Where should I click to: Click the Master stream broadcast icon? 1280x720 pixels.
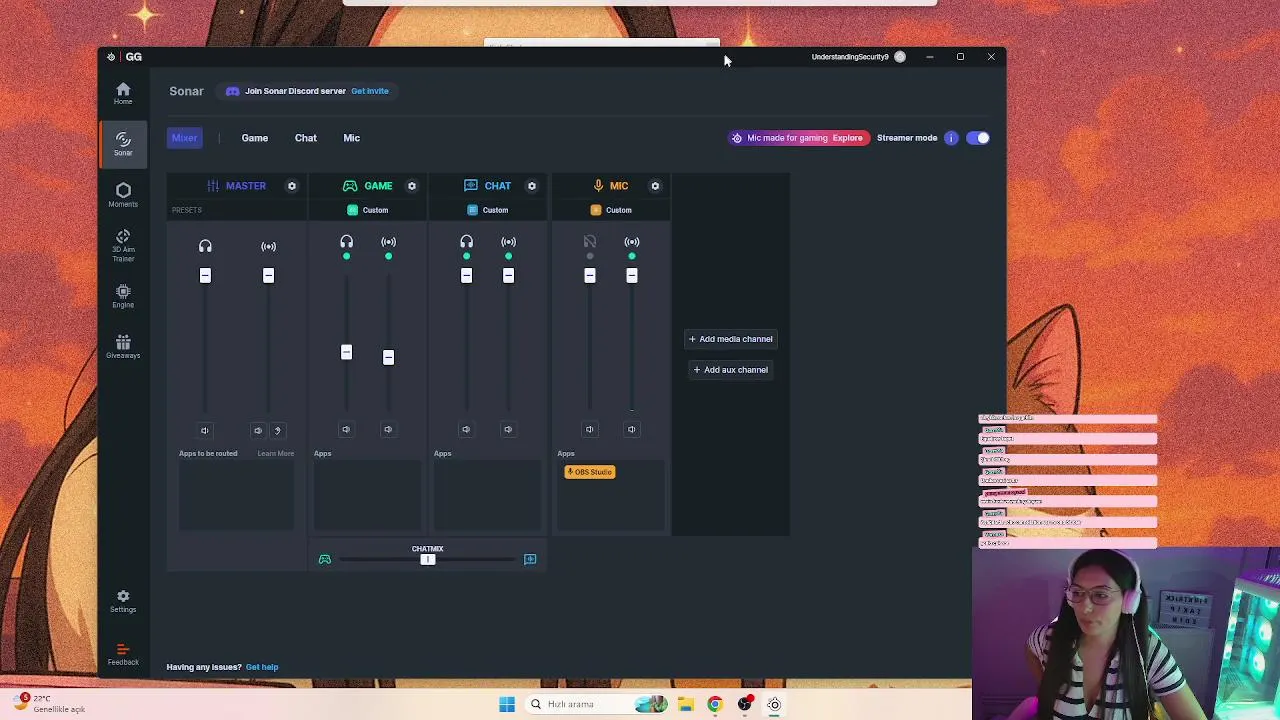(268, 246)
